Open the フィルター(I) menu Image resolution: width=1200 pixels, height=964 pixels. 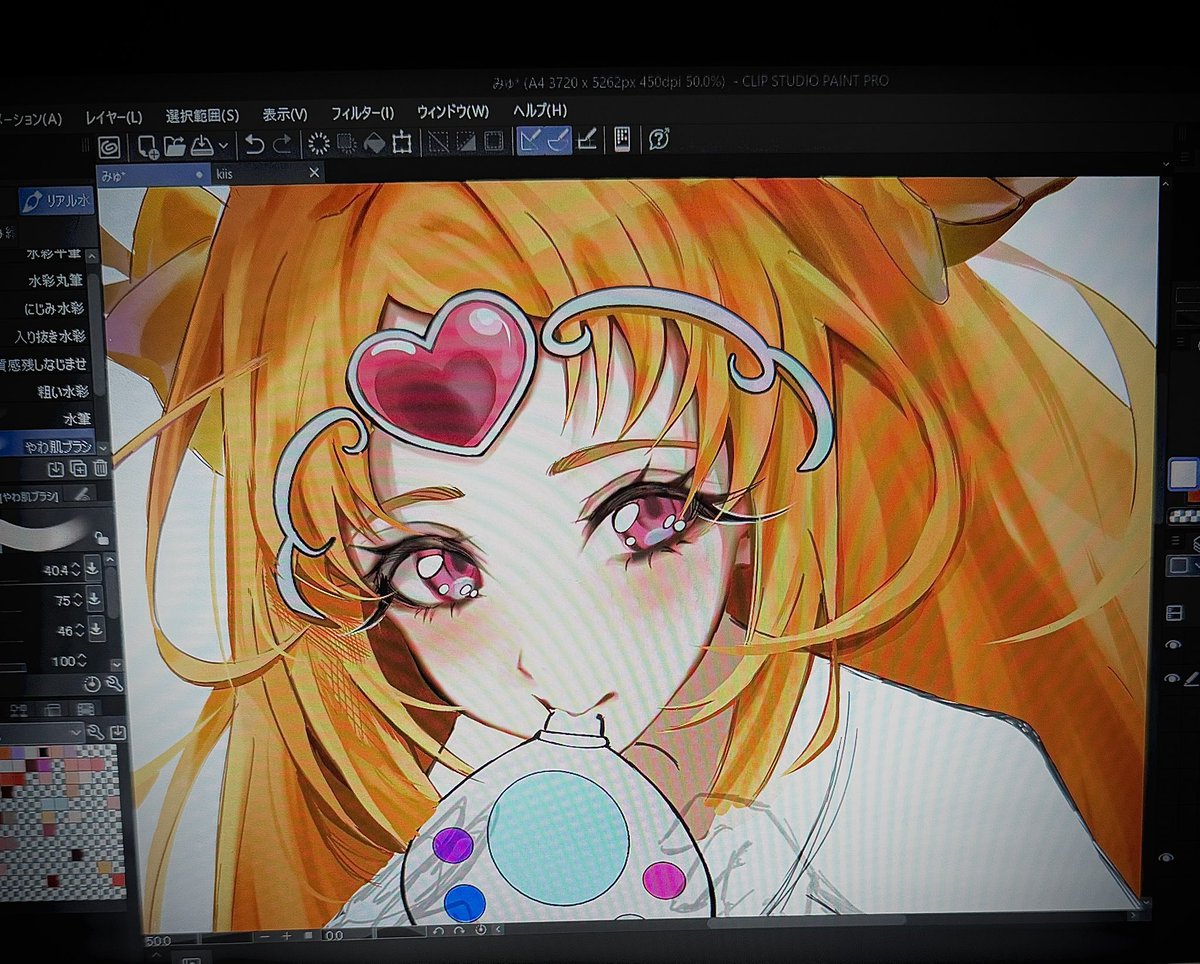click(x=362, y=113)
